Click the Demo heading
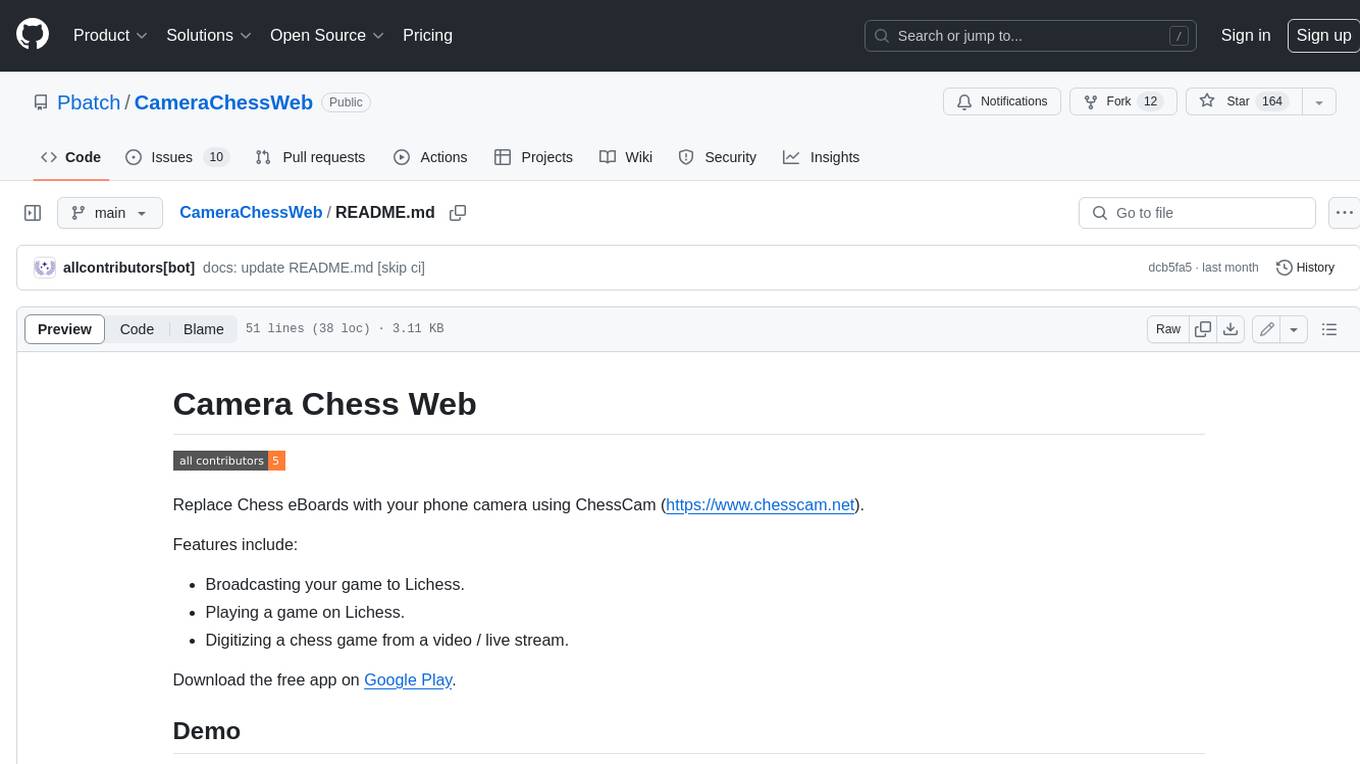This screenshot has width=1360, height=764. (x=207, y=731)
